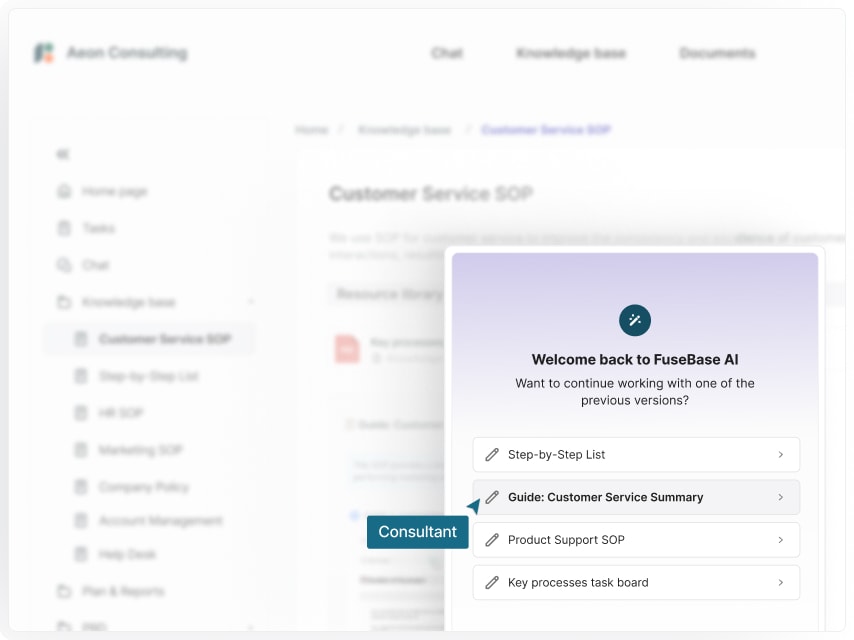Screen dimensions: 854x640
Task: Click the Aeon Consulting logo icon
Action: [44, 53]
